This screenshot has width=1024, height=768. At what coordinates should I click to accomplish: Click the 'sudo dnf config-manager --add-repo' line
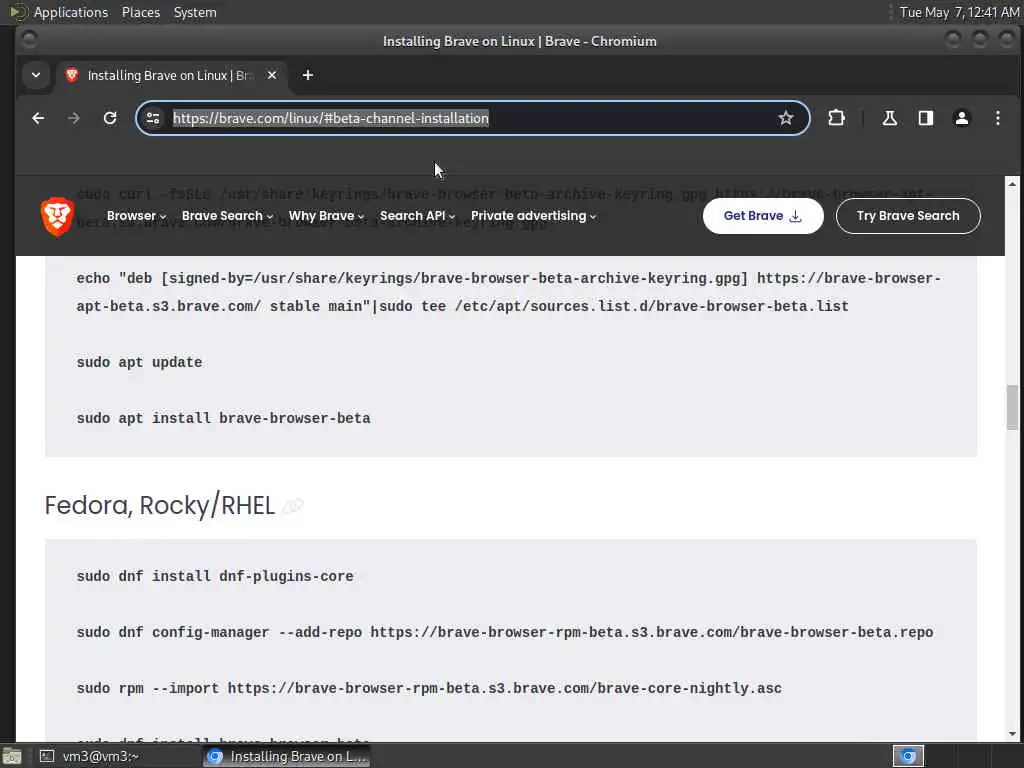tap(505, 633)
